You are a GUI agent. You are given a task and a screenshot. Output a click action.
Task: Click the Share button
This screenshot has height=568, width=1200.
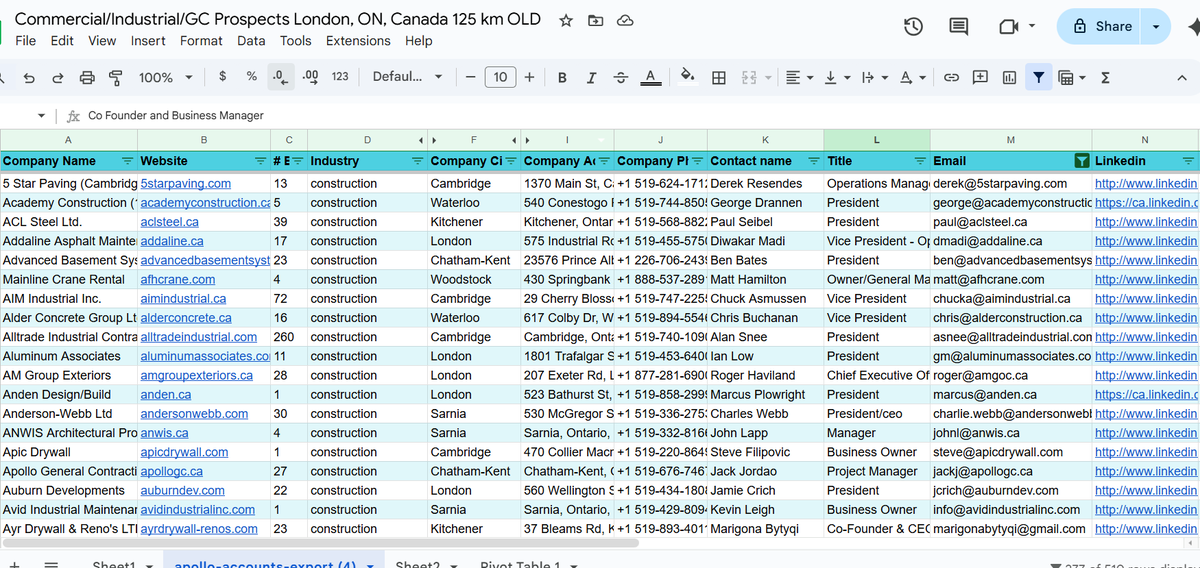[1101, 27]
